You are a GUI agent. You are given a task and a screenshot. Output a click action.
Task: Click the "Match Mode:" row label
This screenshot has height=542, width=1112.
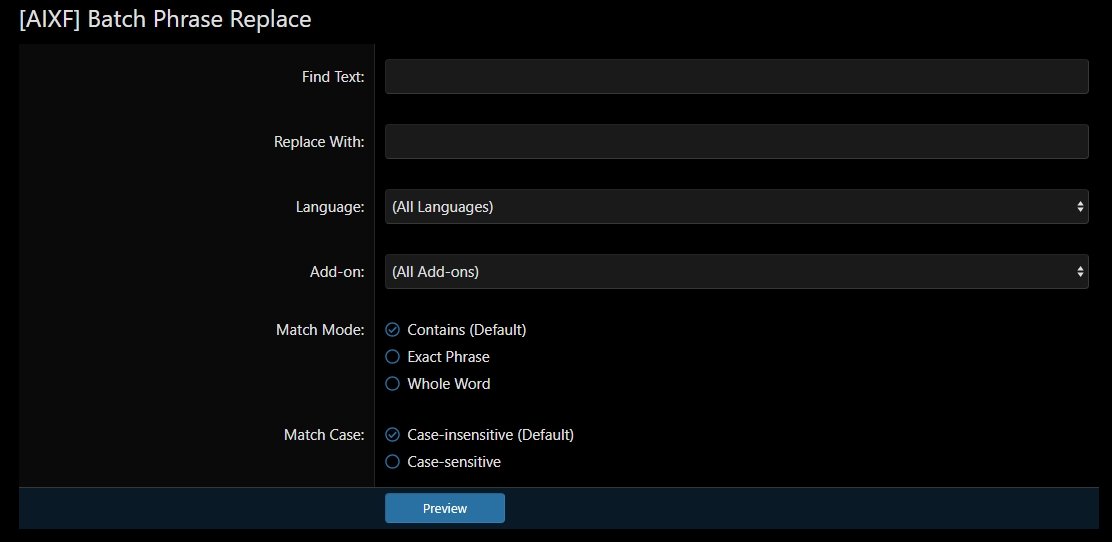point(320,330)
